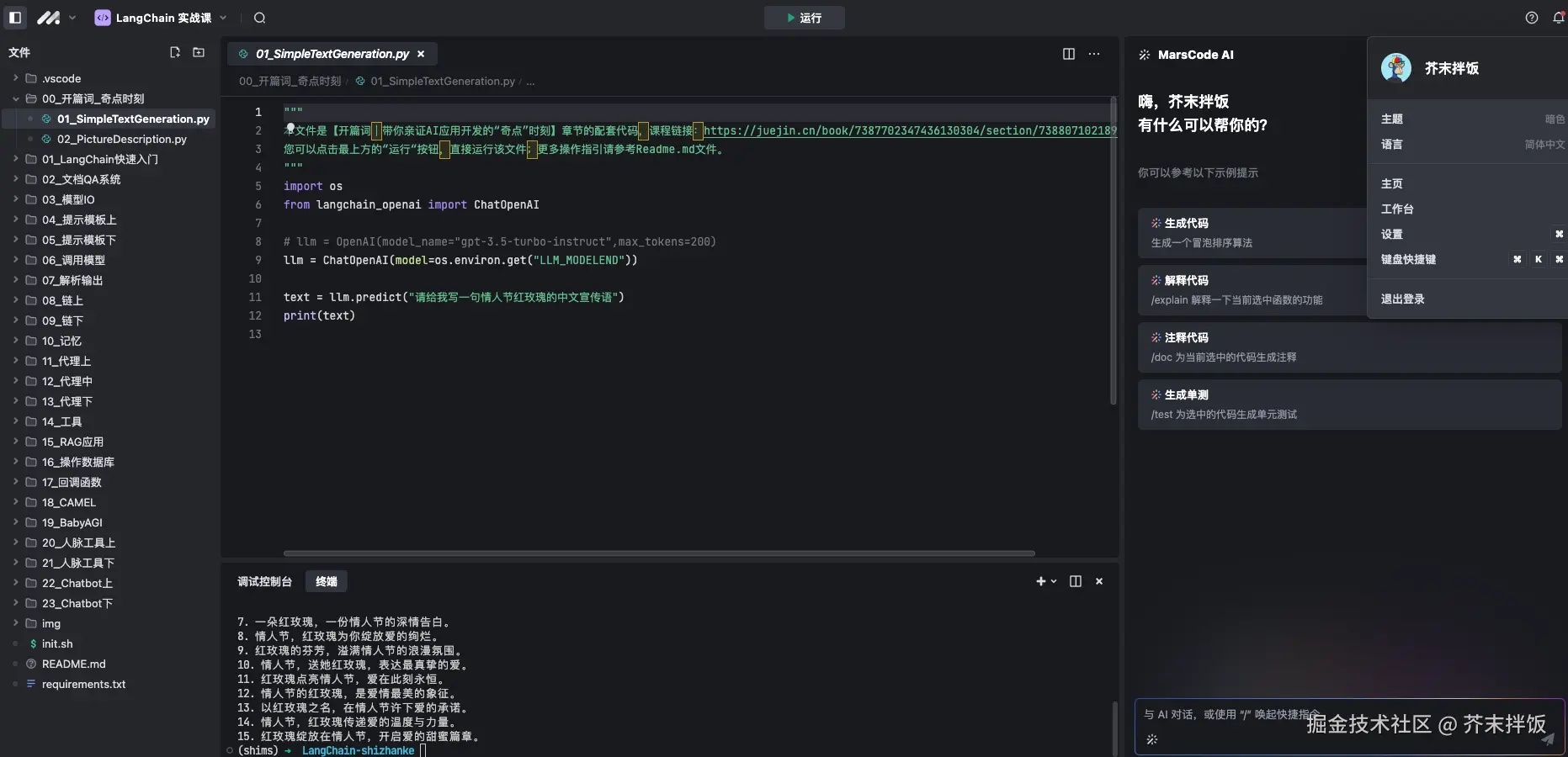The height and width of the screenshot is (757, 1568).
Task: Close the terminal panel
Action: (x=1098, y=581)
